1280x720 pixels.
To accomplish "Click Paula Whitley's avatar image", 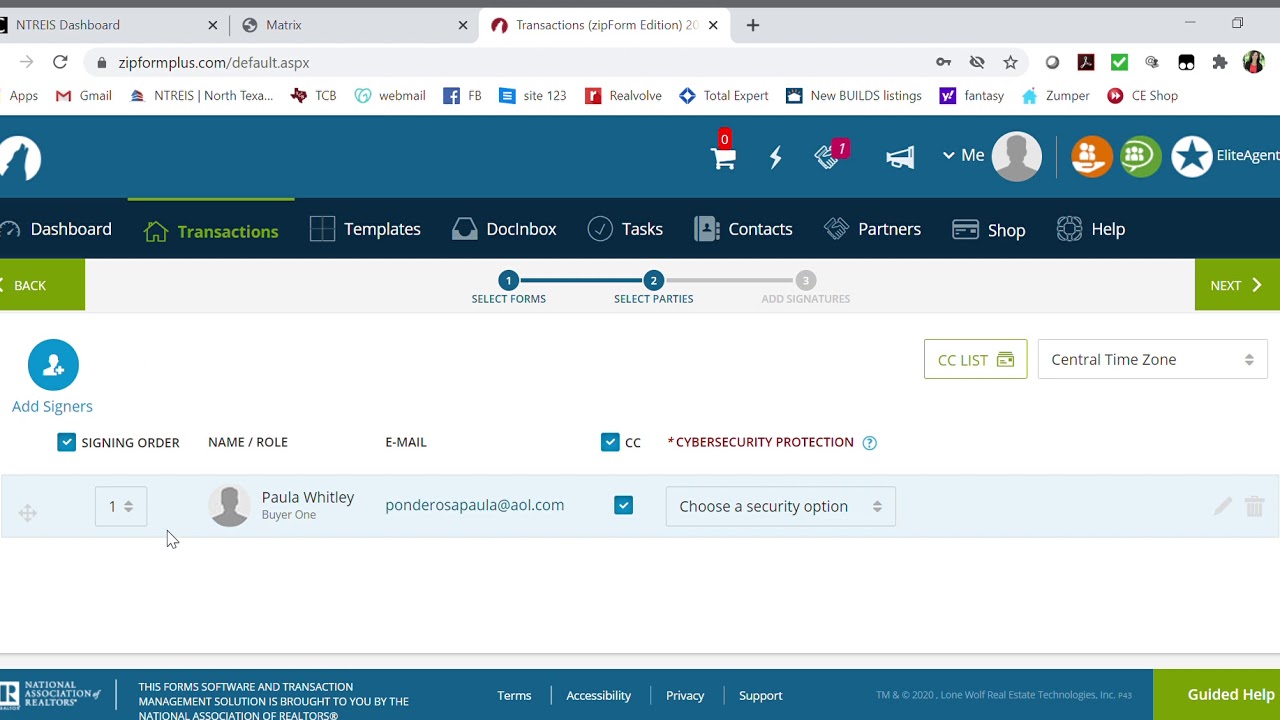I will click(229, 506).
